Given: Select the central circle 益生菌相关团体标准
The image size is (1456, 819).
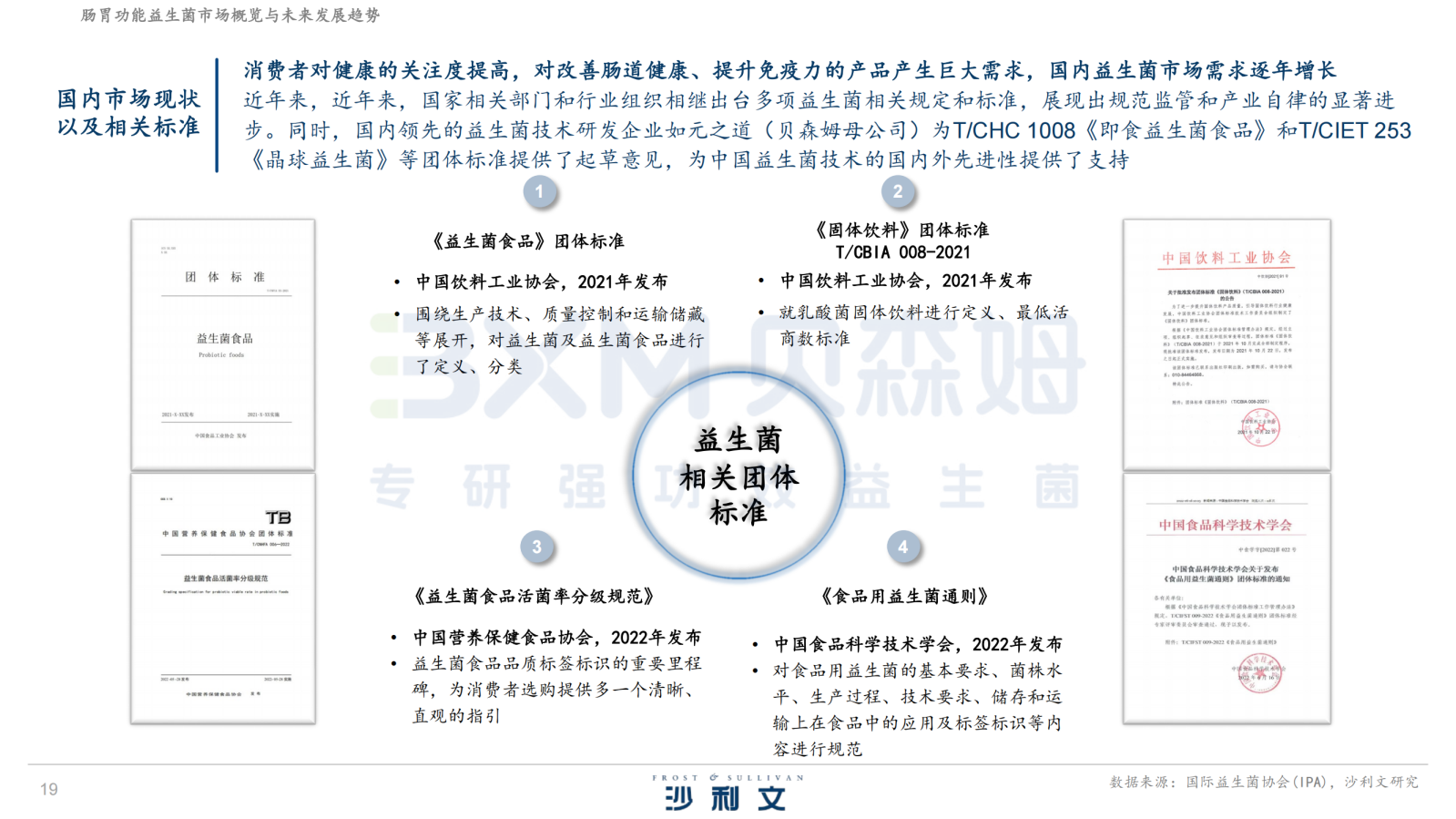Looking at the screenshot, I should click(738, 475).
